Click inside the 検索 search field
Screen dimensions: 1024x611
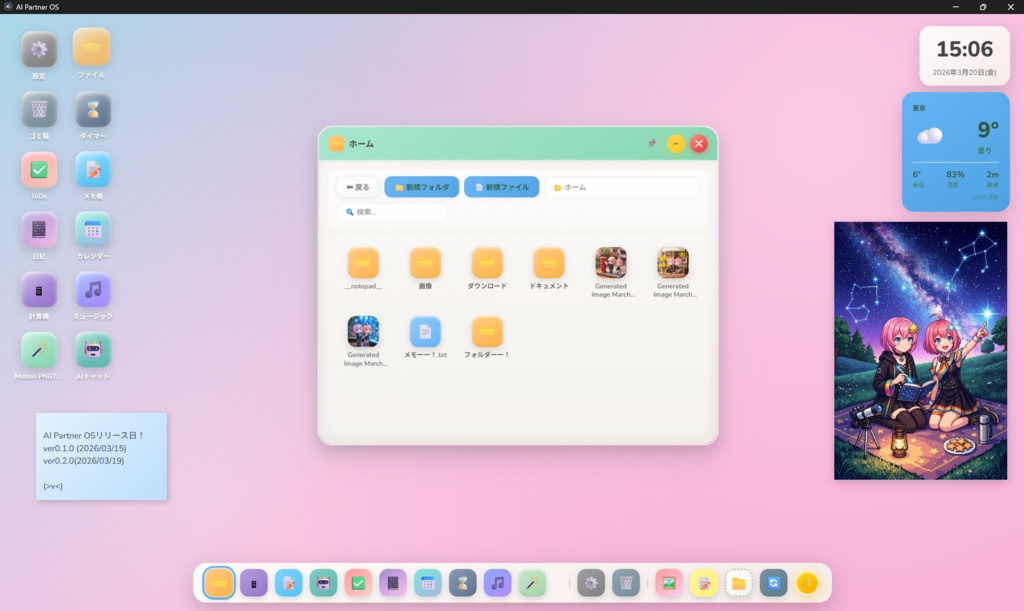click(390, 212)
